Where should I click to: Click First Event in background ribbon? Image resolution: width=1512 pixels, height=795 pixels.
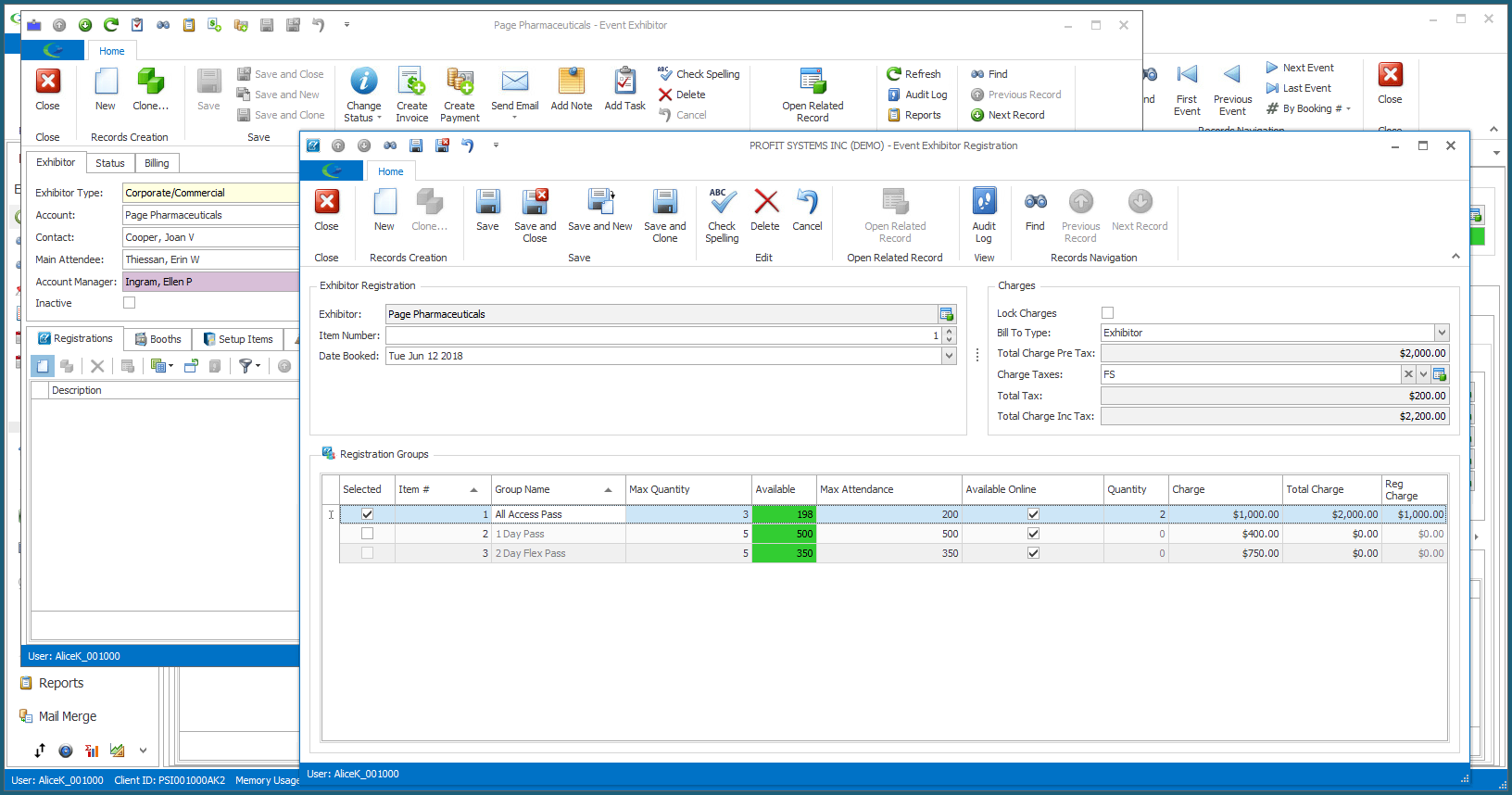(1187, 90)
